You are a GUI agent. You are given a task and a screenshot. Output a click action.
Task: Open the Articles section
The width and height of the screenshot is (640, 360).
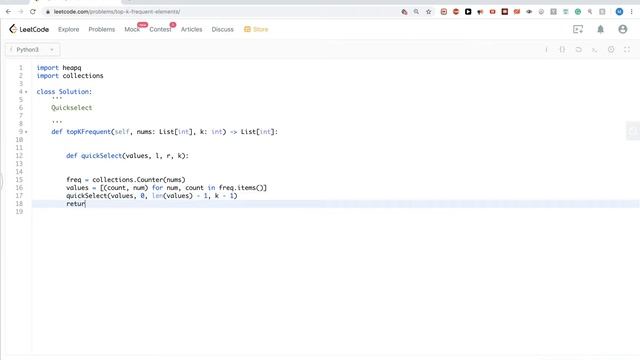[191, 29]
